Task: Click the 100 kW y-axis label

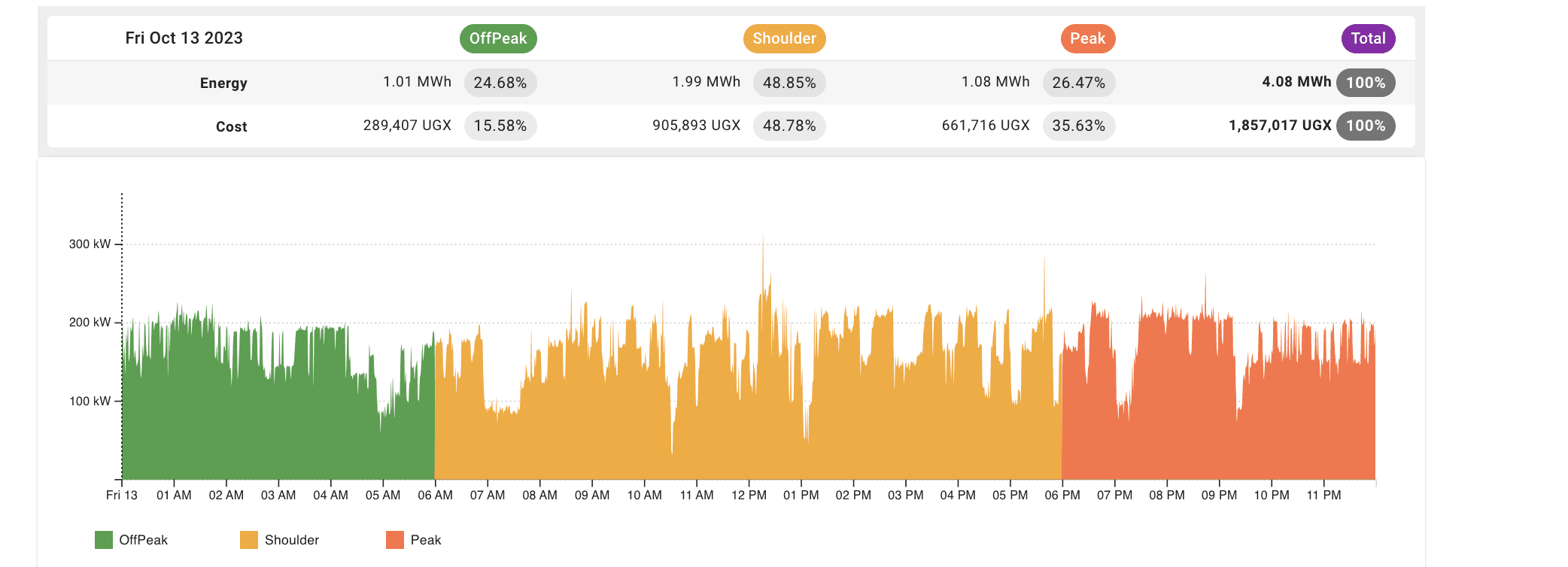Action: (x=90, y=402)
